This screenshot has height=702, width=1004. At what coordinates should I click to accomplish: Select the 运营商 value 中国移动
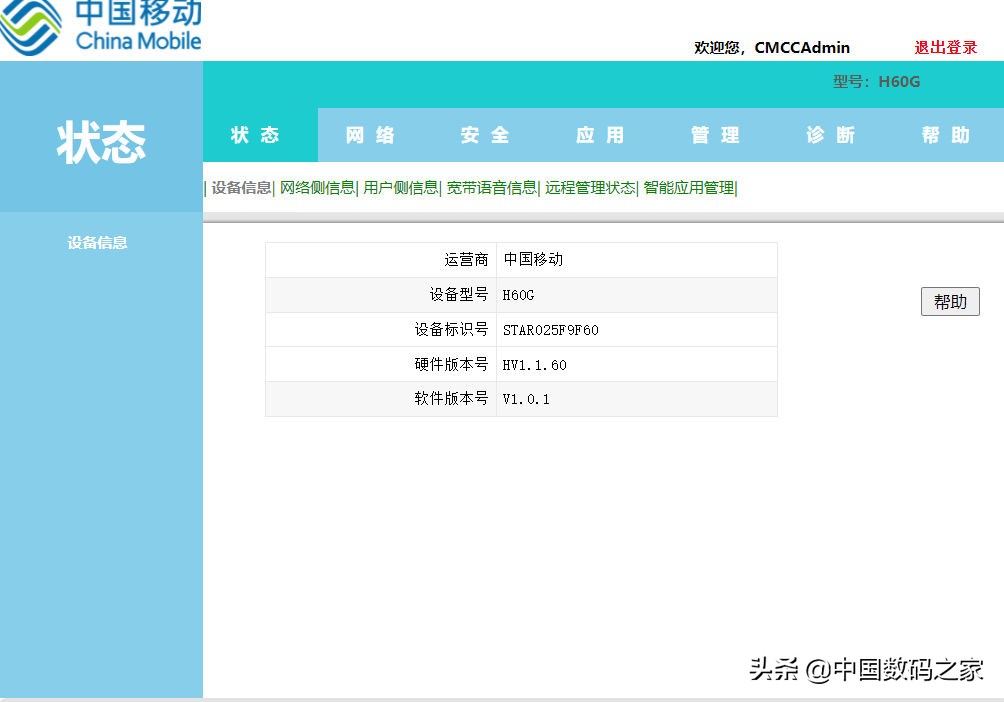click(533, 259)
